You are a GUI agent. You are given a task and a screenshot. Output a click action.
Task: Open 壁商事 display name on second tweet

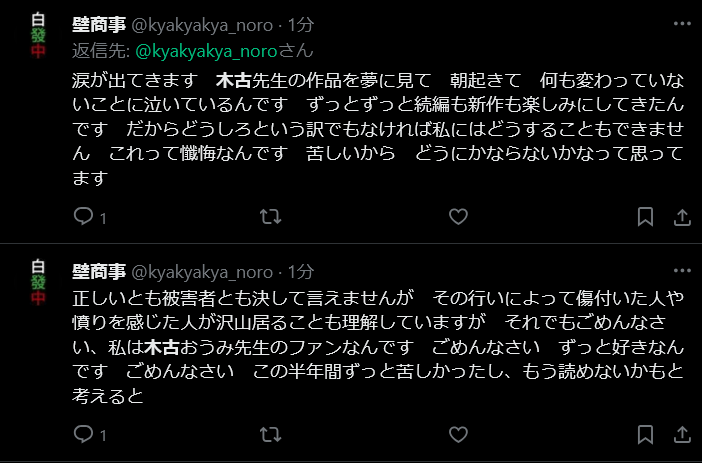pos(99,271)
